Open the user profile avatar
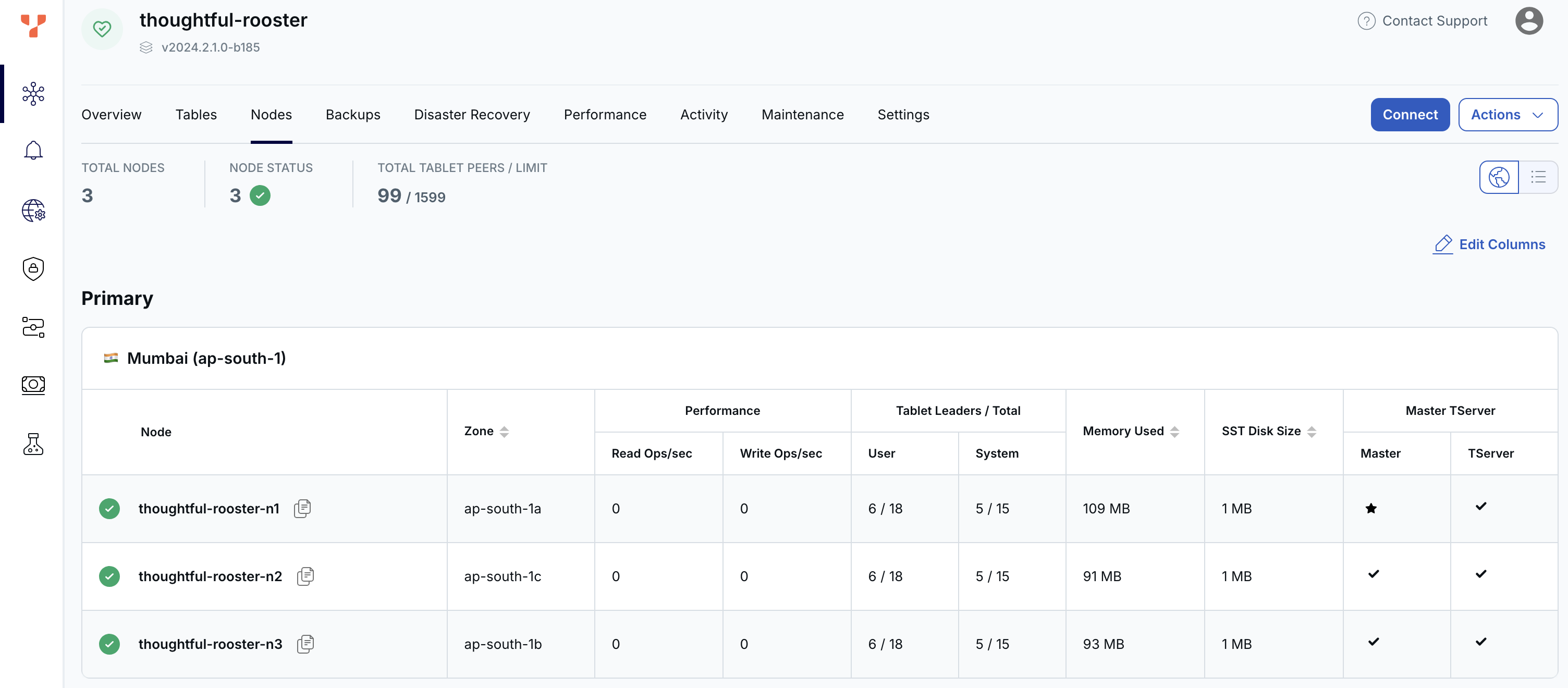The width and height of the screenshot is (1568, 688). [1529, 21]
